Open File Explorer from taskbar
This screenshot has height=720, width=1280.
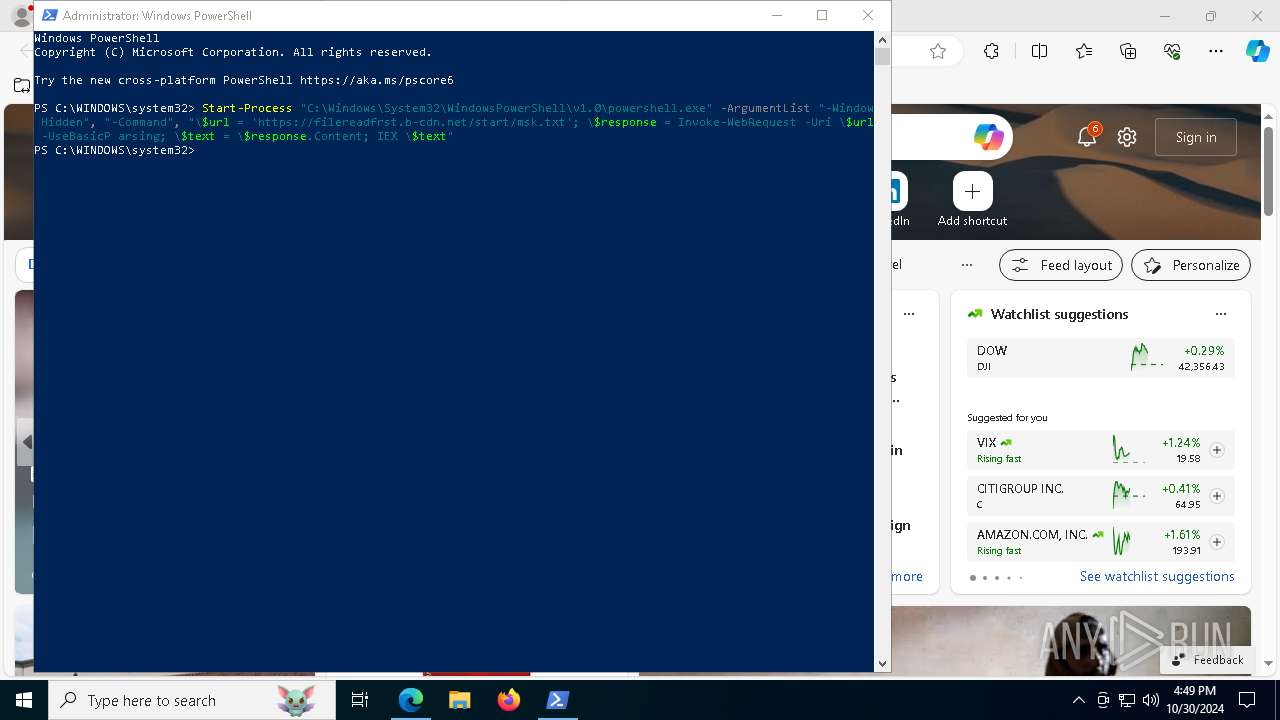pos(459,700)
